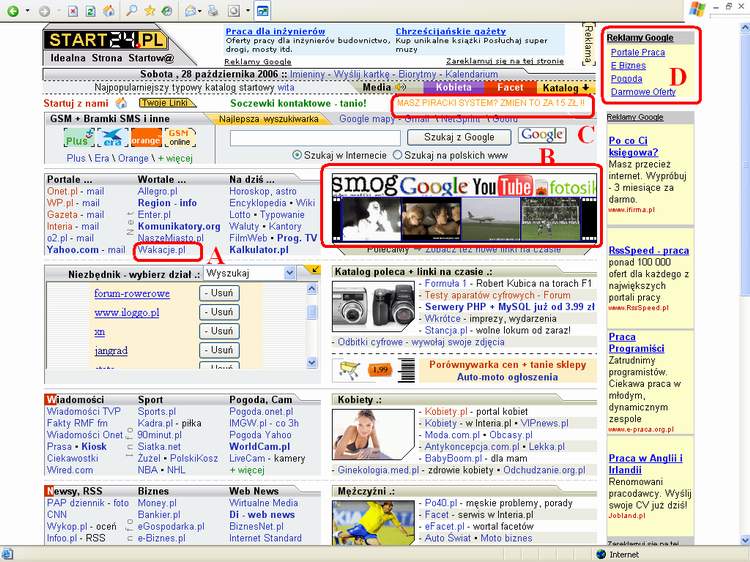Screen dimensions: 750x562
Task: Open the Wyszukaj section combo box
Action: tap(250, 273)
